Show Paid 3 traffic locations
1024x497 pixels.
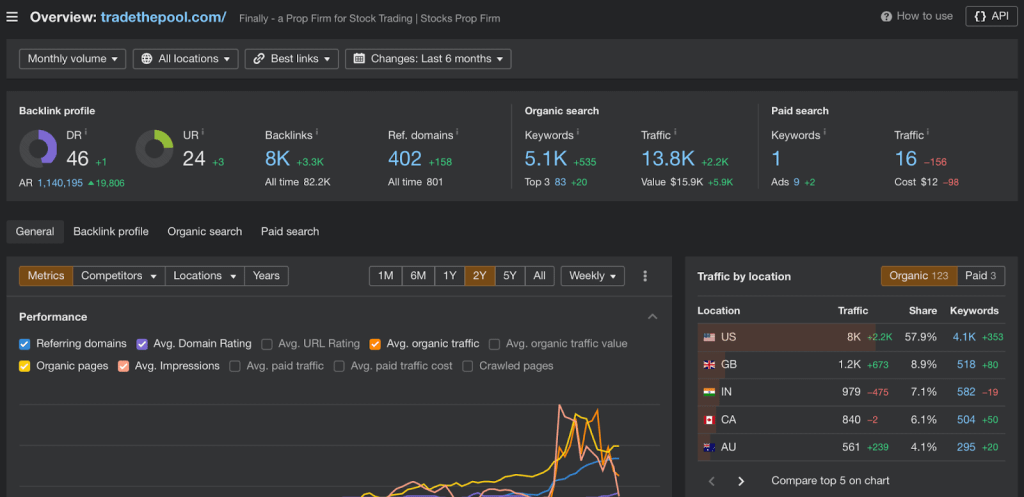(981, 276)
